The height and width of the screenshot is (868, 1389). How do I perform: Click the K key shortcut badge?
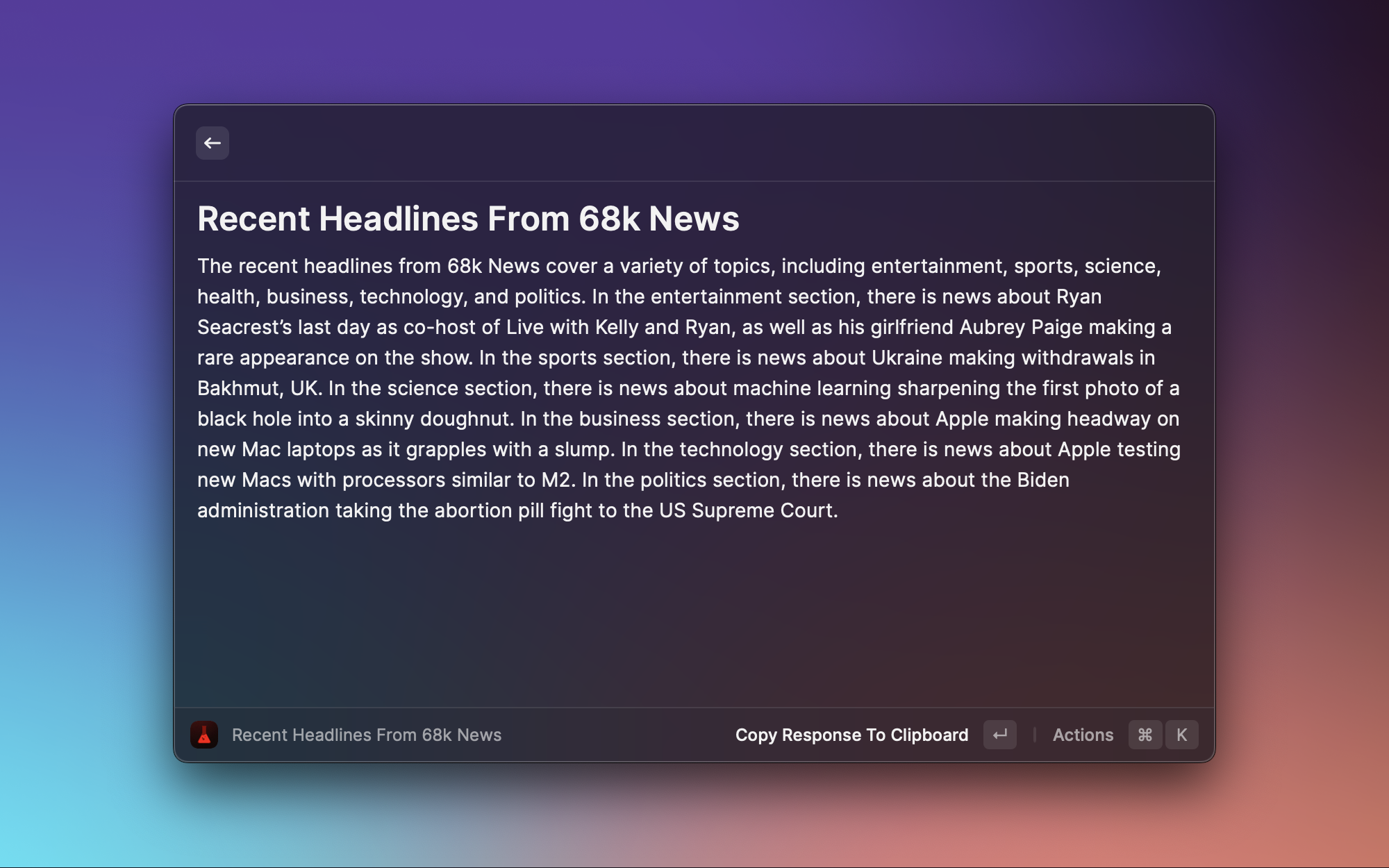1182,735
